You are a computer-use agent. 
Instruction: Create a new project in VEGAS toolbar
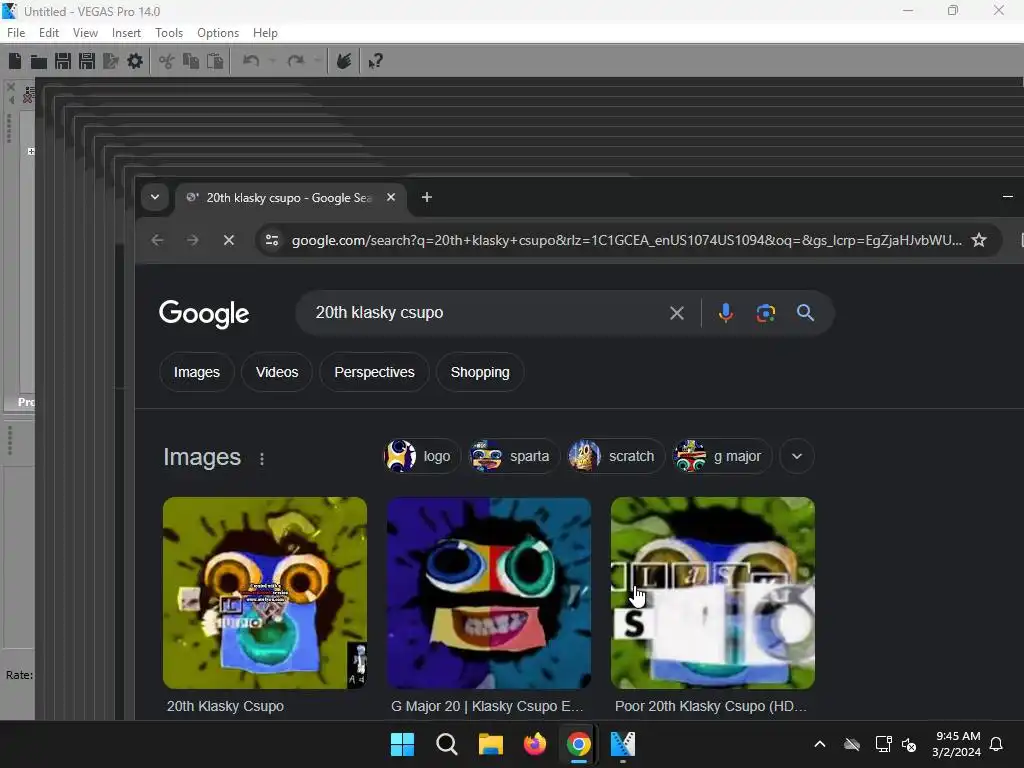[14, 61]
